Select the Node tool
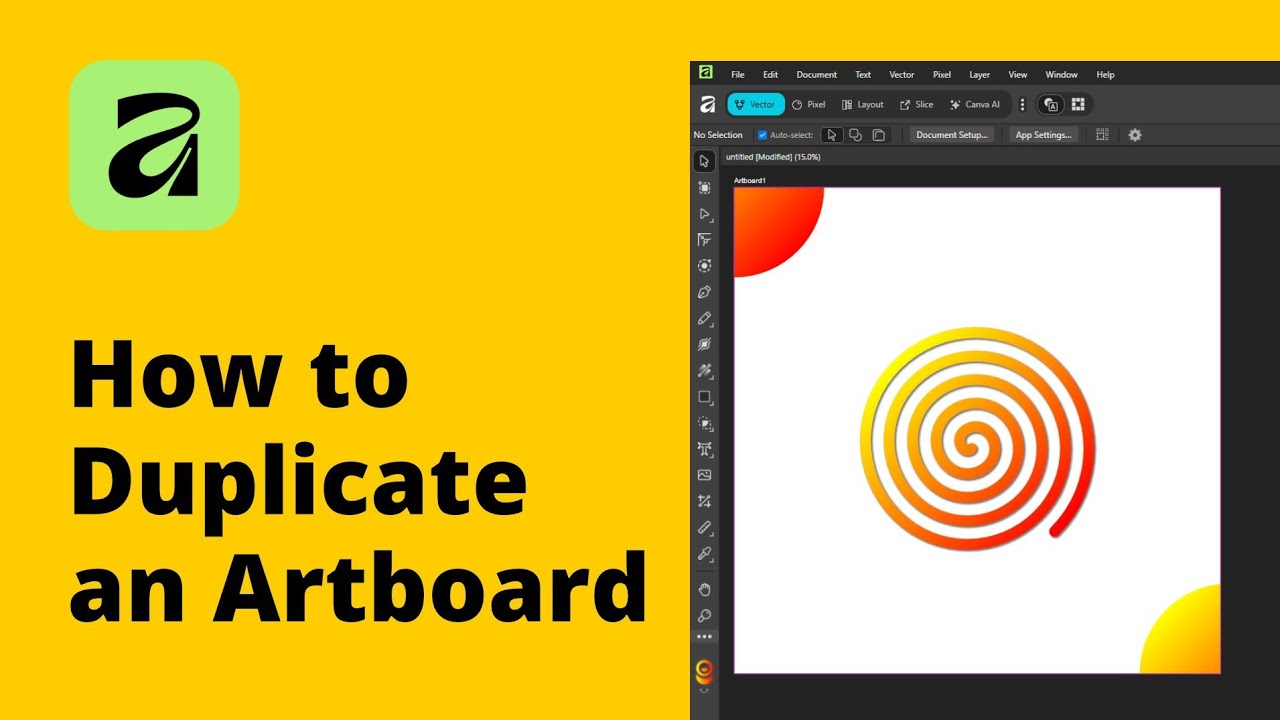Screen dimensions: 1280x720 coord(704,214)
